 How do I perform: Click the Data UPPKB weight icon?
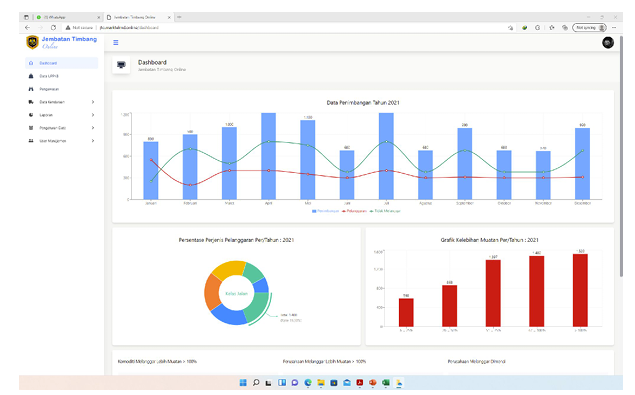coord(31,76)
